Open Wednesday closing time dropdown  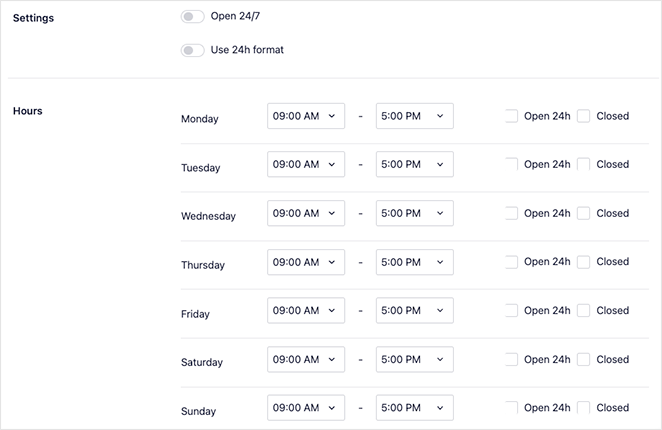point(415,213)
